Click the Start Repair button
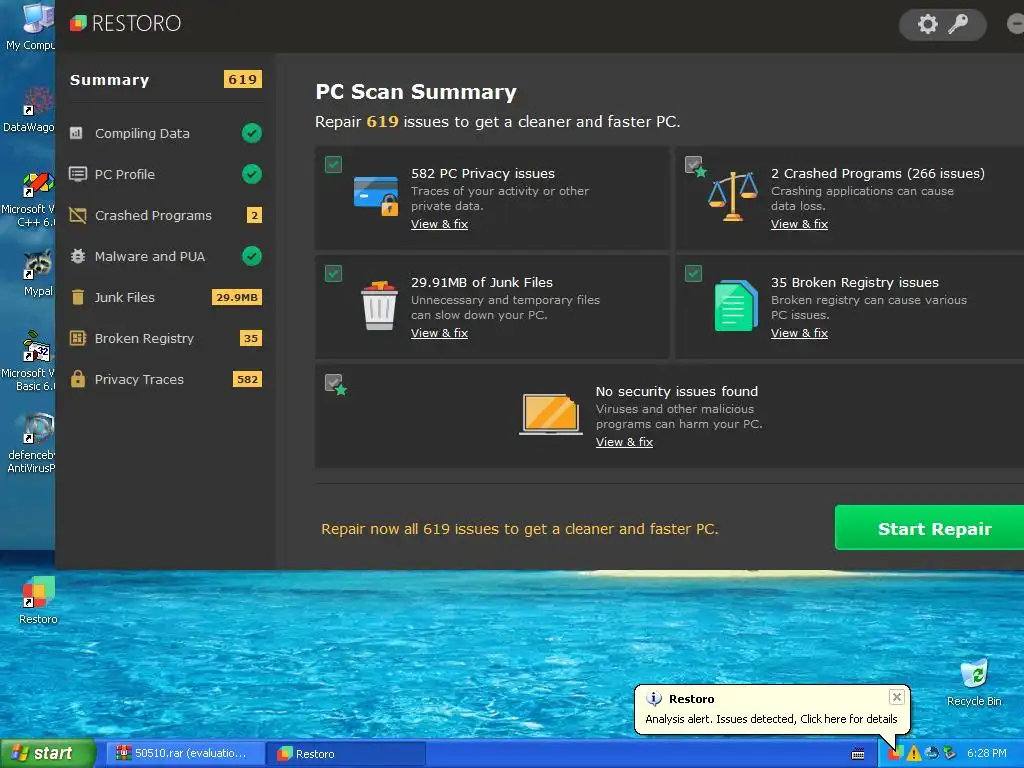Viewport: 1024px width, 768px height. [x=929, y=528]
